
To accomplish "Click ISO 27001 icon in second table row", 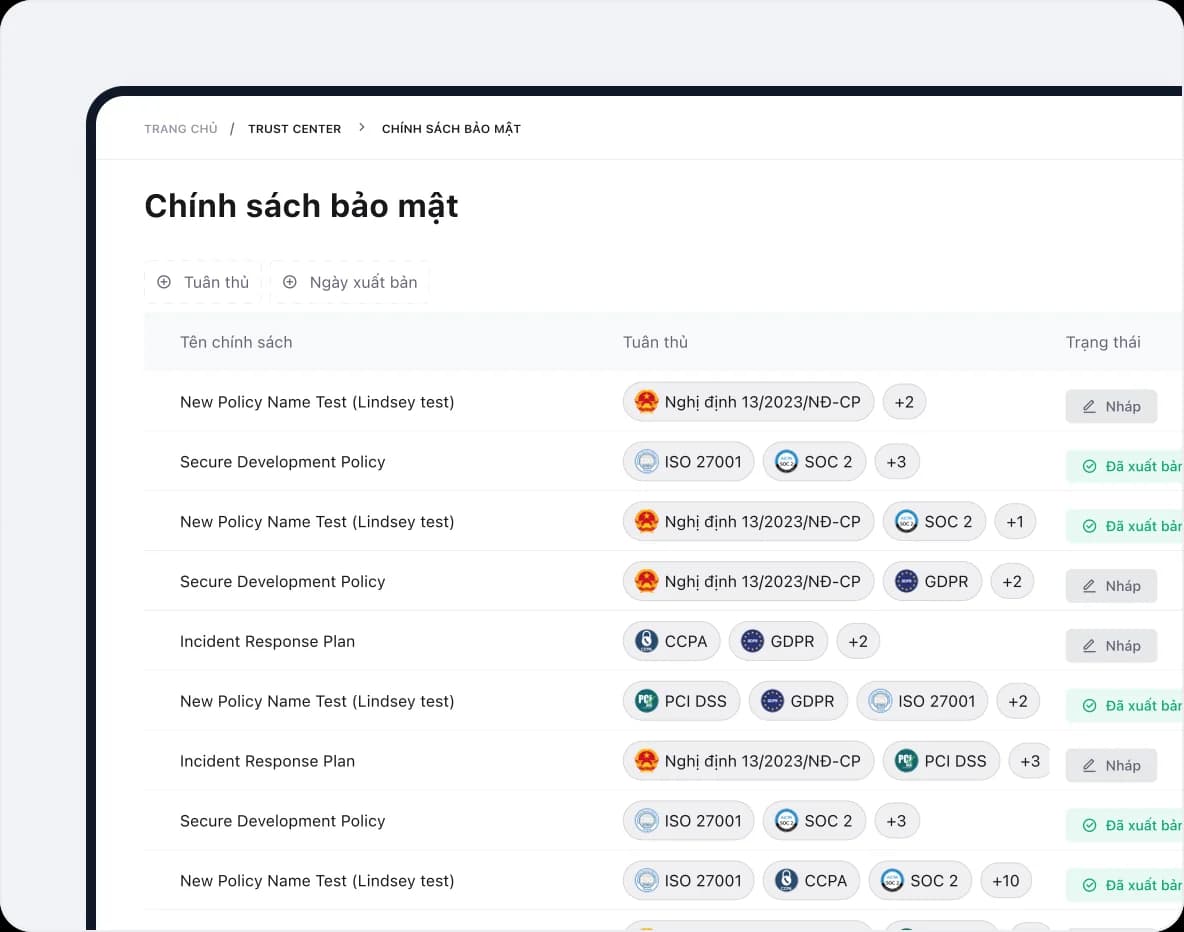I will click(646, 461).
